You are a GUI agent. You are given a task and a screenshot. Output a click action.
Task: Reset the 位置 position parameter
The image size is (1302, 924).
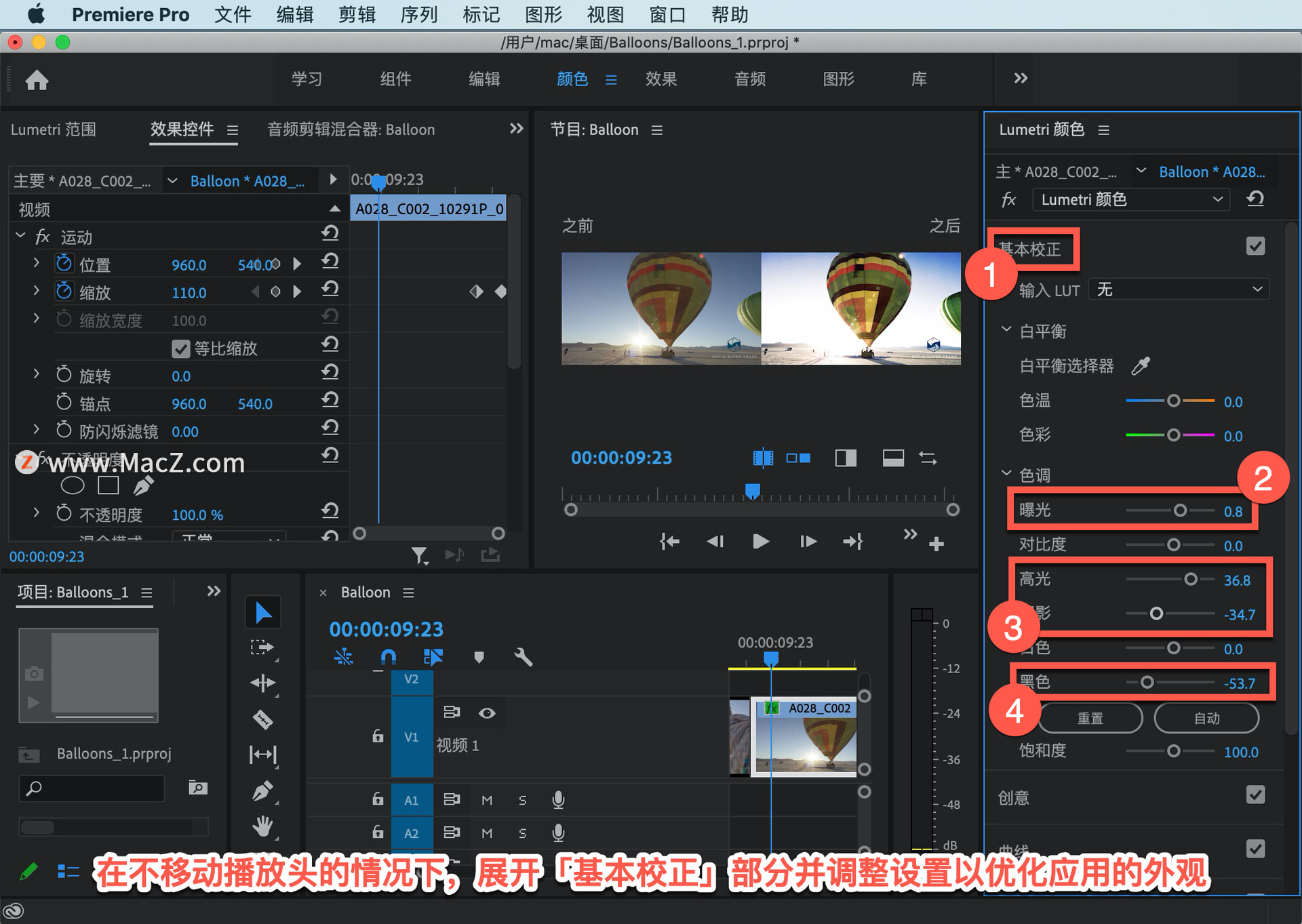coord(330,262)
